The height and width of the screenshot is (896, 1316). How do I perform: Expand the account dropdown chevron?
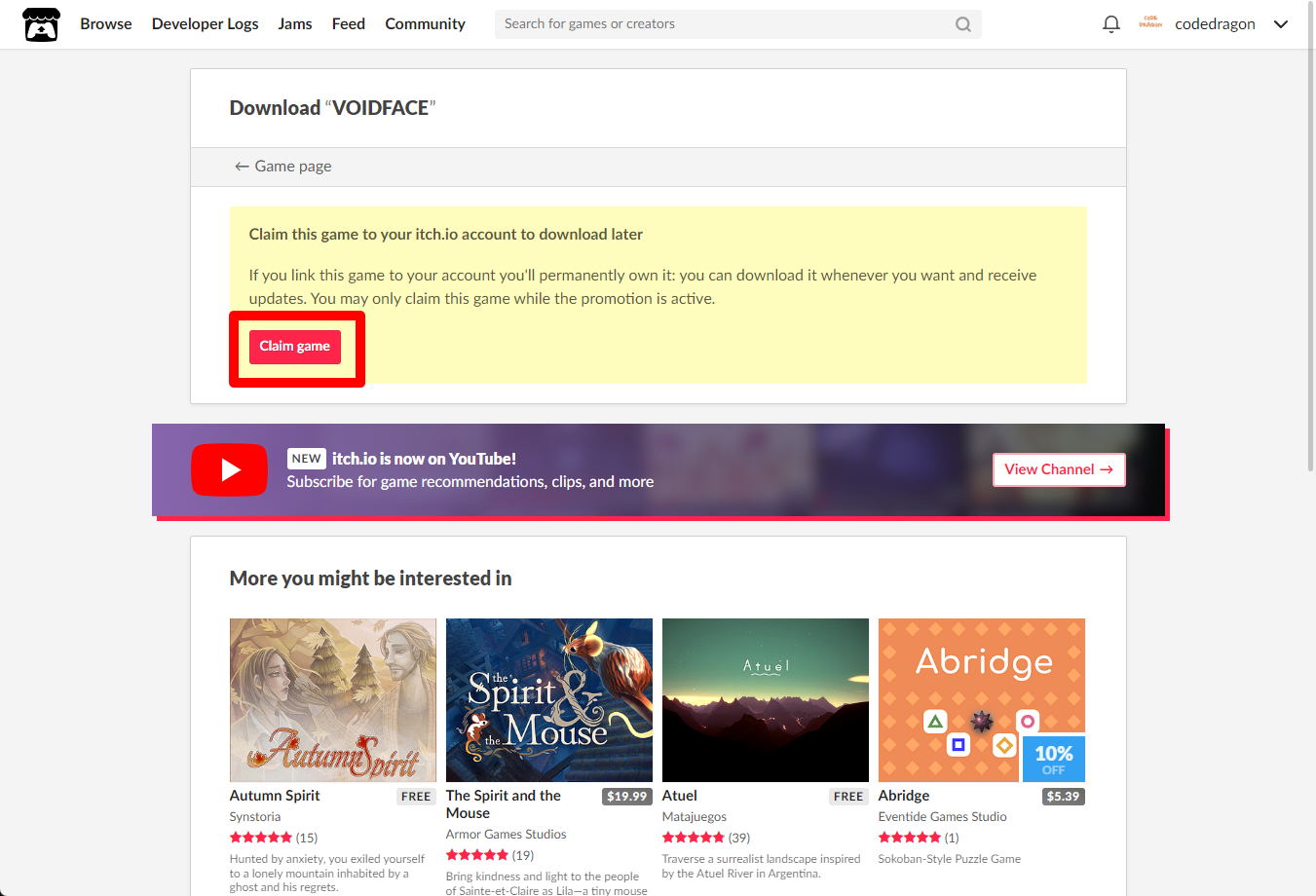coord(1281,24)
